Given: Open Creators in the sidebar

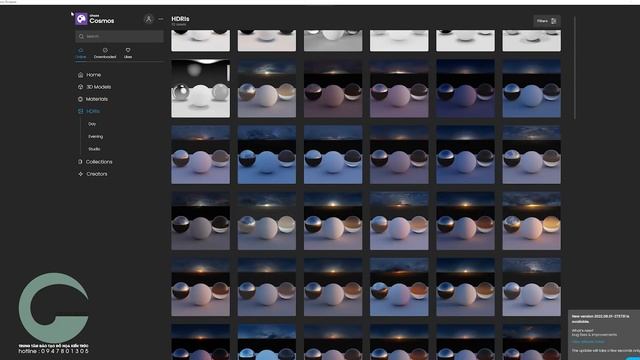Looking at the screenshot, I should click(93, 174).
